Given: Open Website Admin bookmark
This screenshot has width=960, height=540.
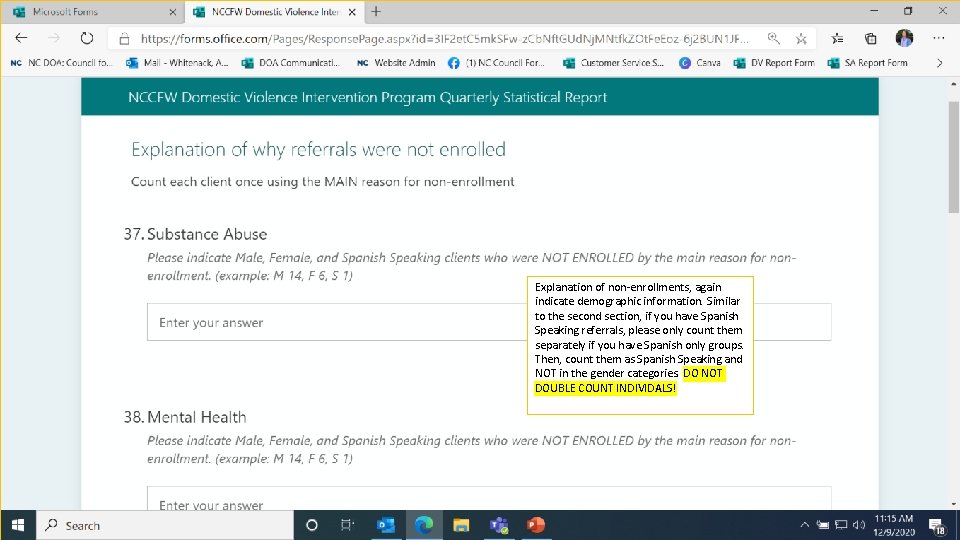Looking at the screenshot, I should tap(397, 62).
